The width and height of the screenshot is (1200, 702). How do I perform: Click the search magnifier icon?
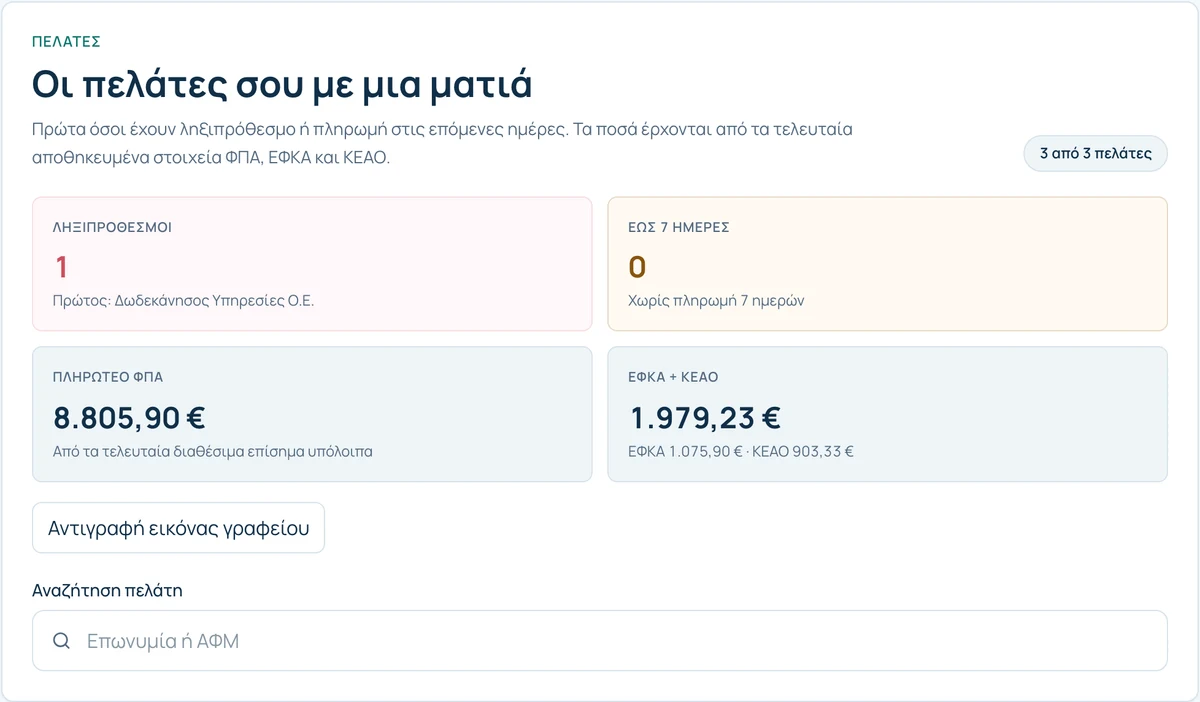61,641
